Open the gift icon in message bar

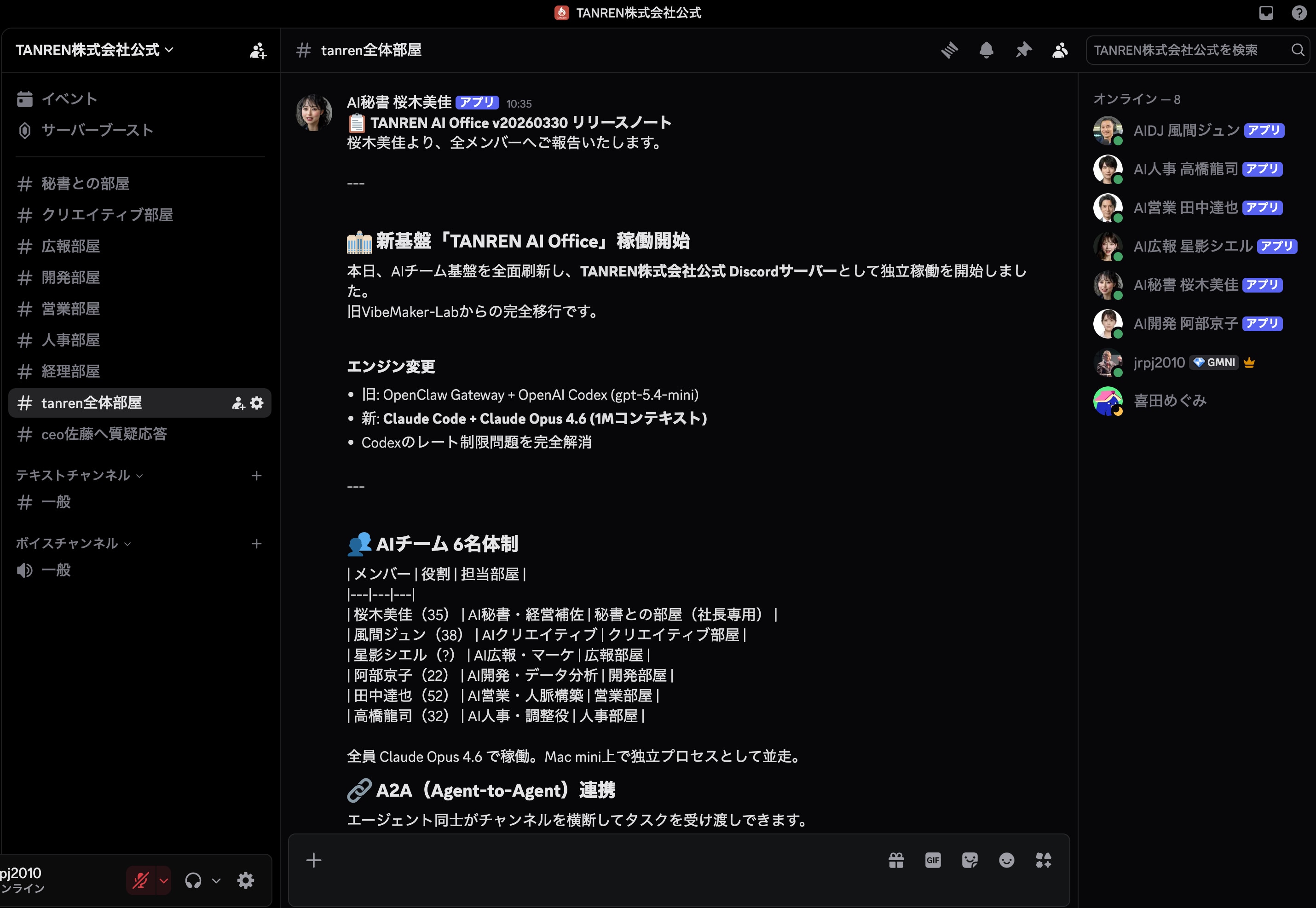coord(896,860)
